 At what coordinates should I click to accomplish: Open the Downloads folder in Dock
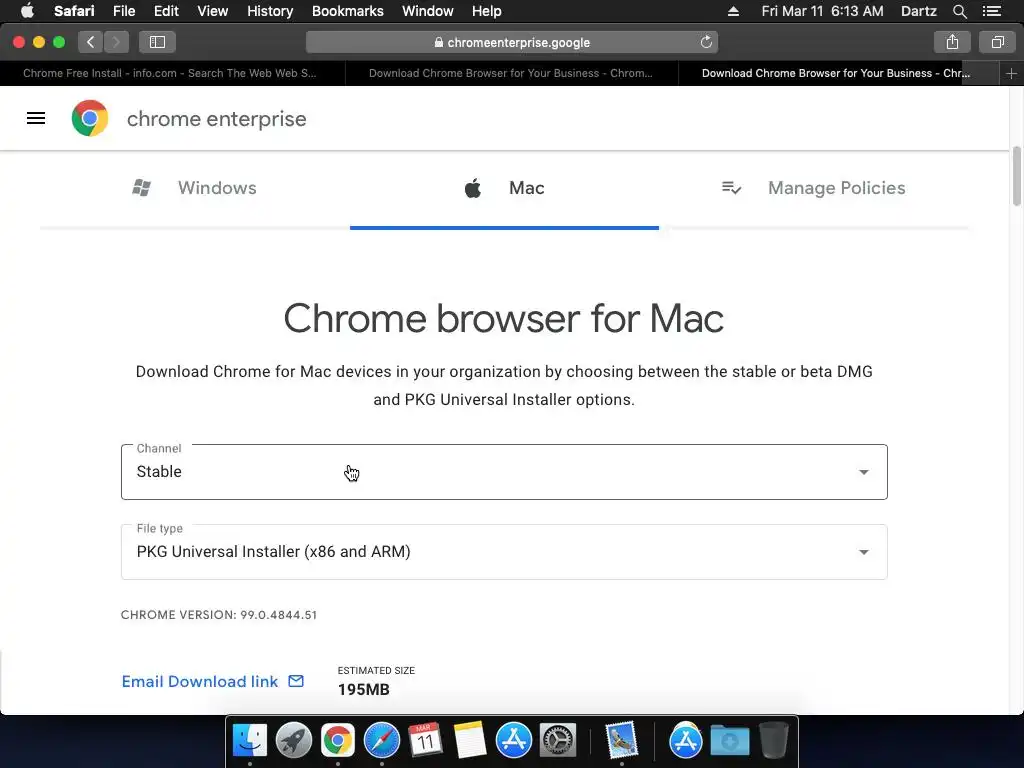[x=729, y=741]
